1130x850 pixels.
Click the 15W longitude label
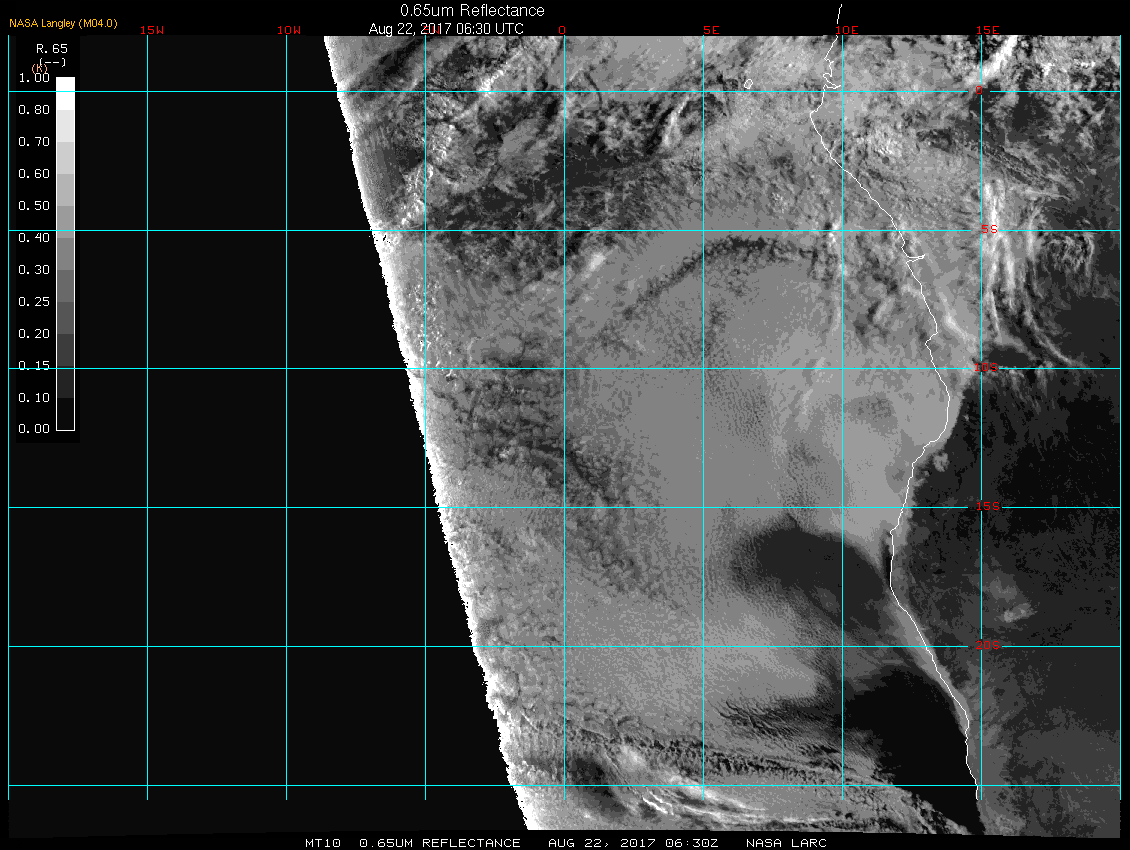[x=152, y=30]
